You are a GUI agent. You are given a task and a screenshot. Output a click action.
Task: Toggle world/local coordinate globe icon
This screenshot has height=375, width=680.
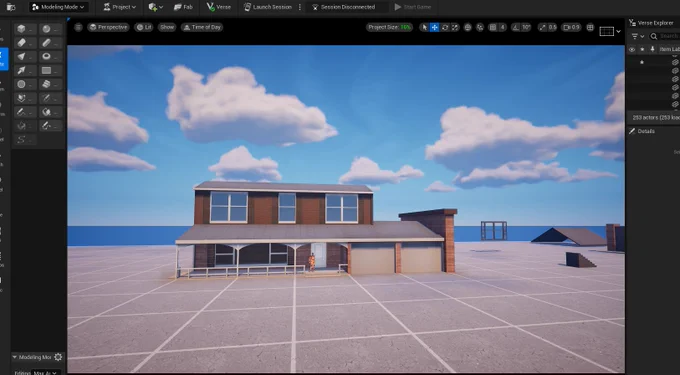(468, 27)
